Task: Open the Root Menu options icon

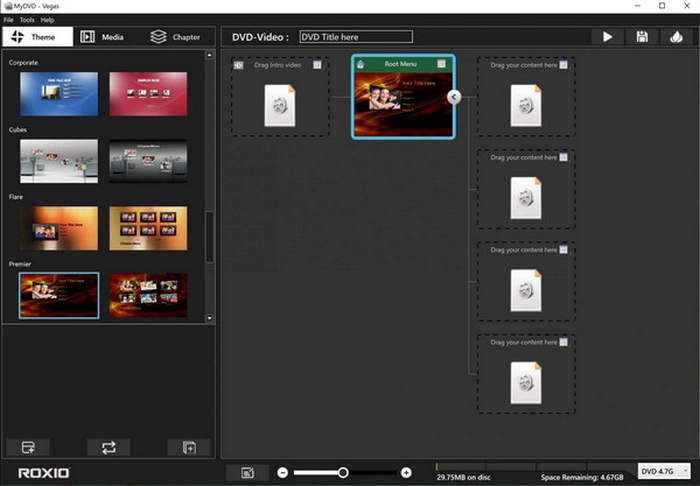Action: click(441, 64)
